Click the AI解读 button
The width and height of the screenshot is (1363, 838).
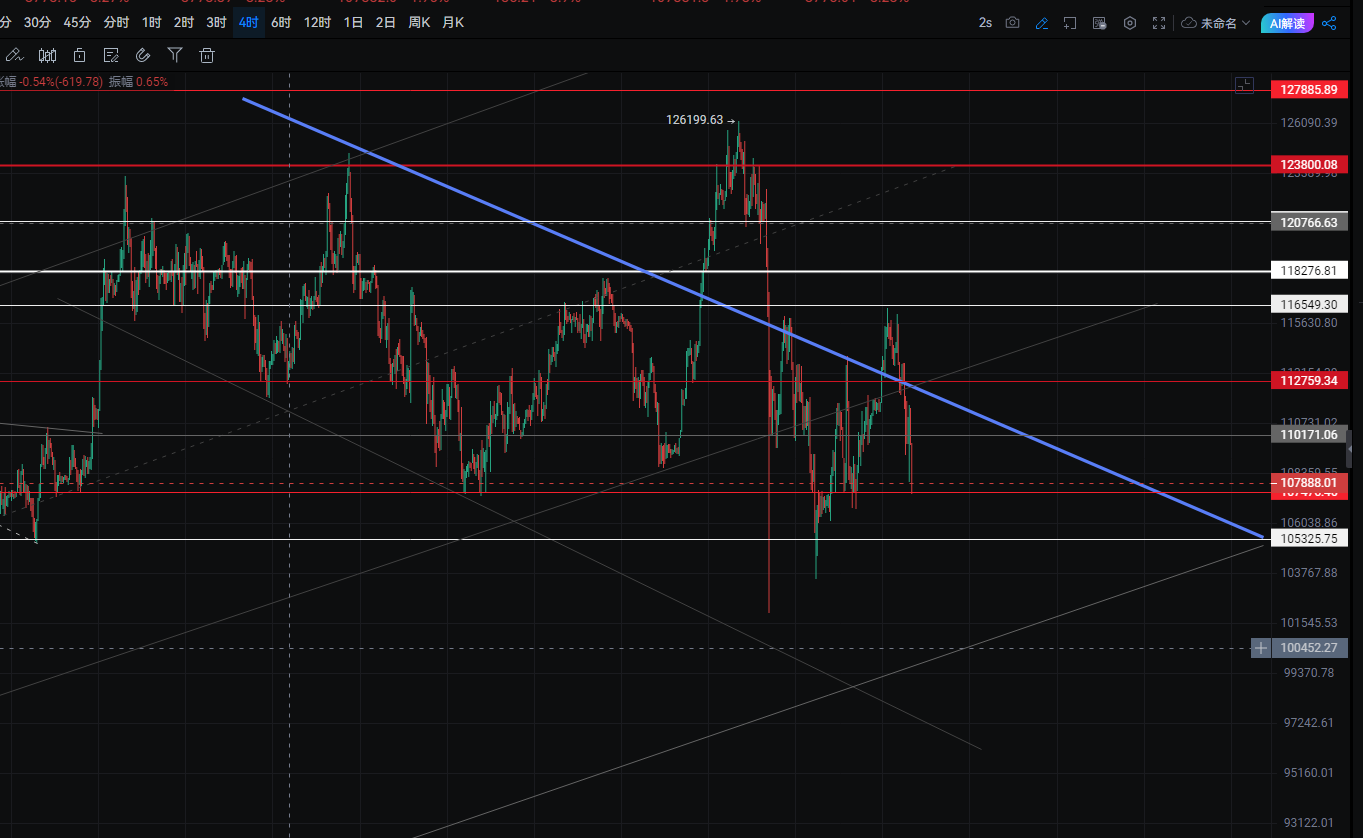coord(1287,23)
